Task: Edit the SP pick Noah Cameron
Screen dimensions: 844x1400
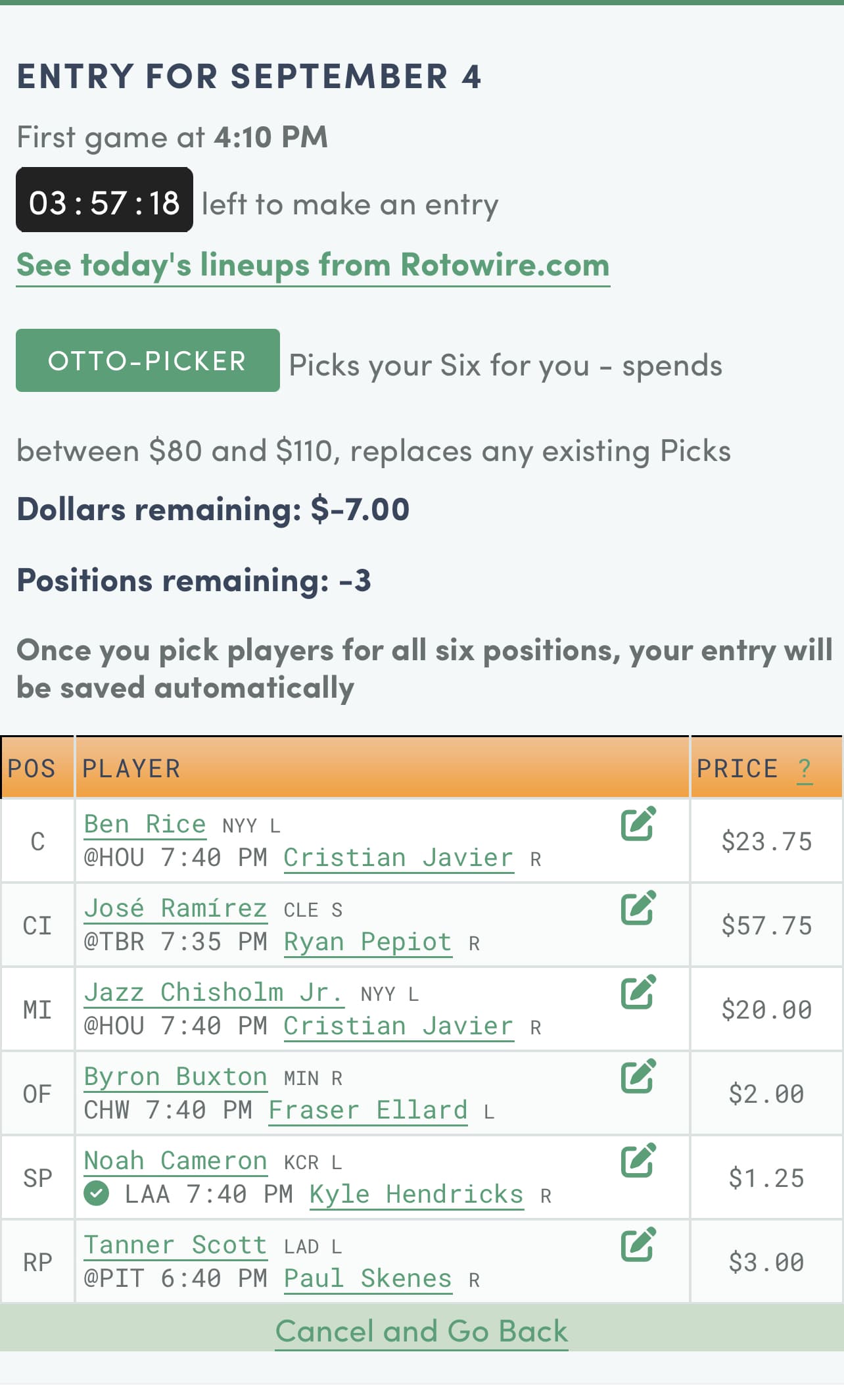Action: pyautogui.click(x=638, y=1159)
